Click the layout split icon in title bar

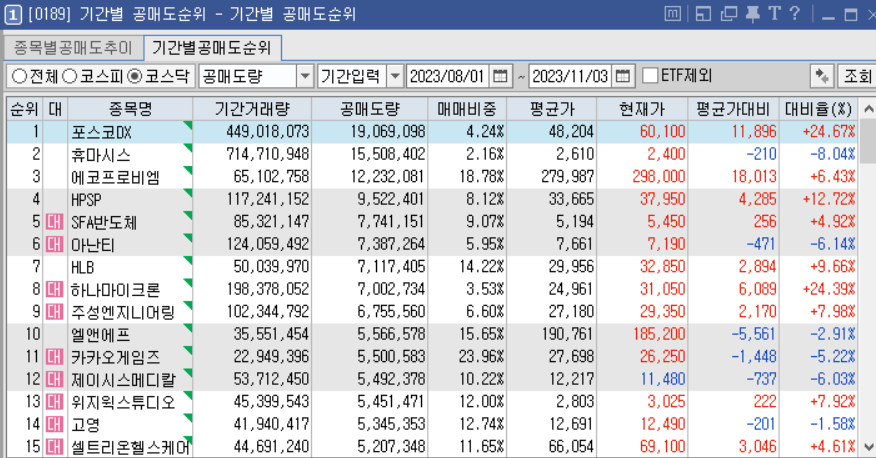[x=703, y=13]
